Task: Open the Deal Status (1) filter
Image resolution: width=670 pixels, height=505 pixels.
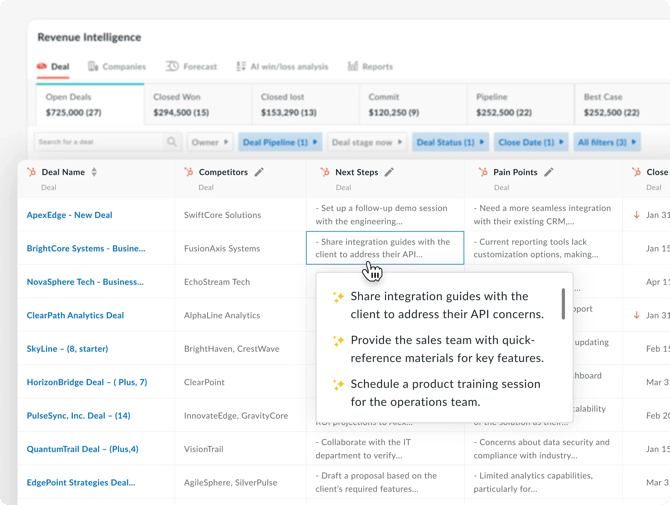Action: tap(450, 142)
